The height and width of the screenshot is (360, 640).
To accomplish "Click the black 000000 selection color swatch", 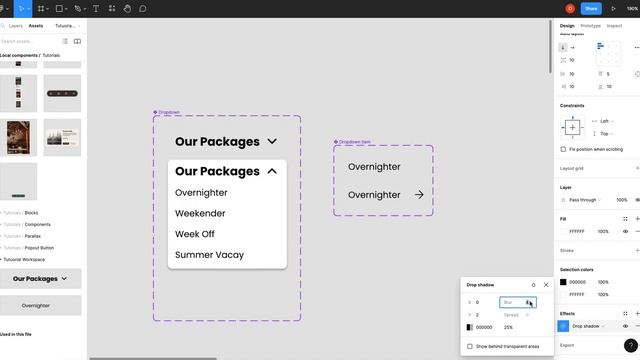I will click(563, 282).
